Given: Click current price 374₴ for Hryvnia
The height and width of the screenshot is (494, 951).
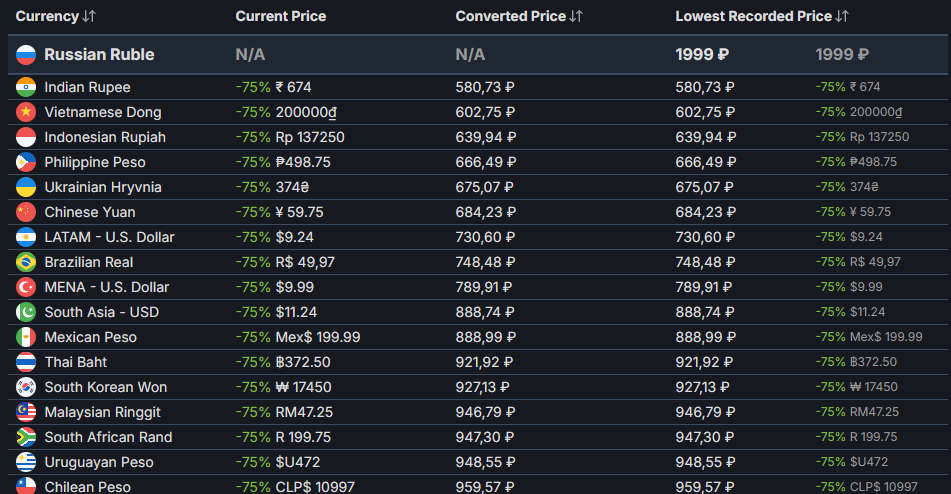Looking at the screenshot, I should (292, 187).
